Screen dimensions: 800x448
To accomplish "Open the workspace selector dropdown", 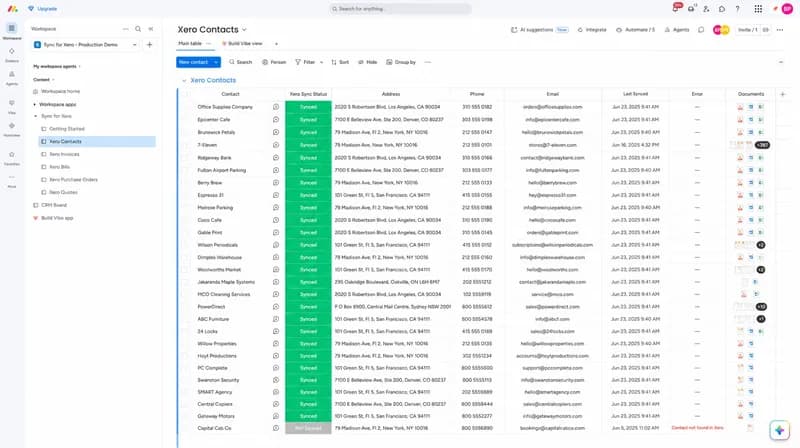I will (86, 45).
